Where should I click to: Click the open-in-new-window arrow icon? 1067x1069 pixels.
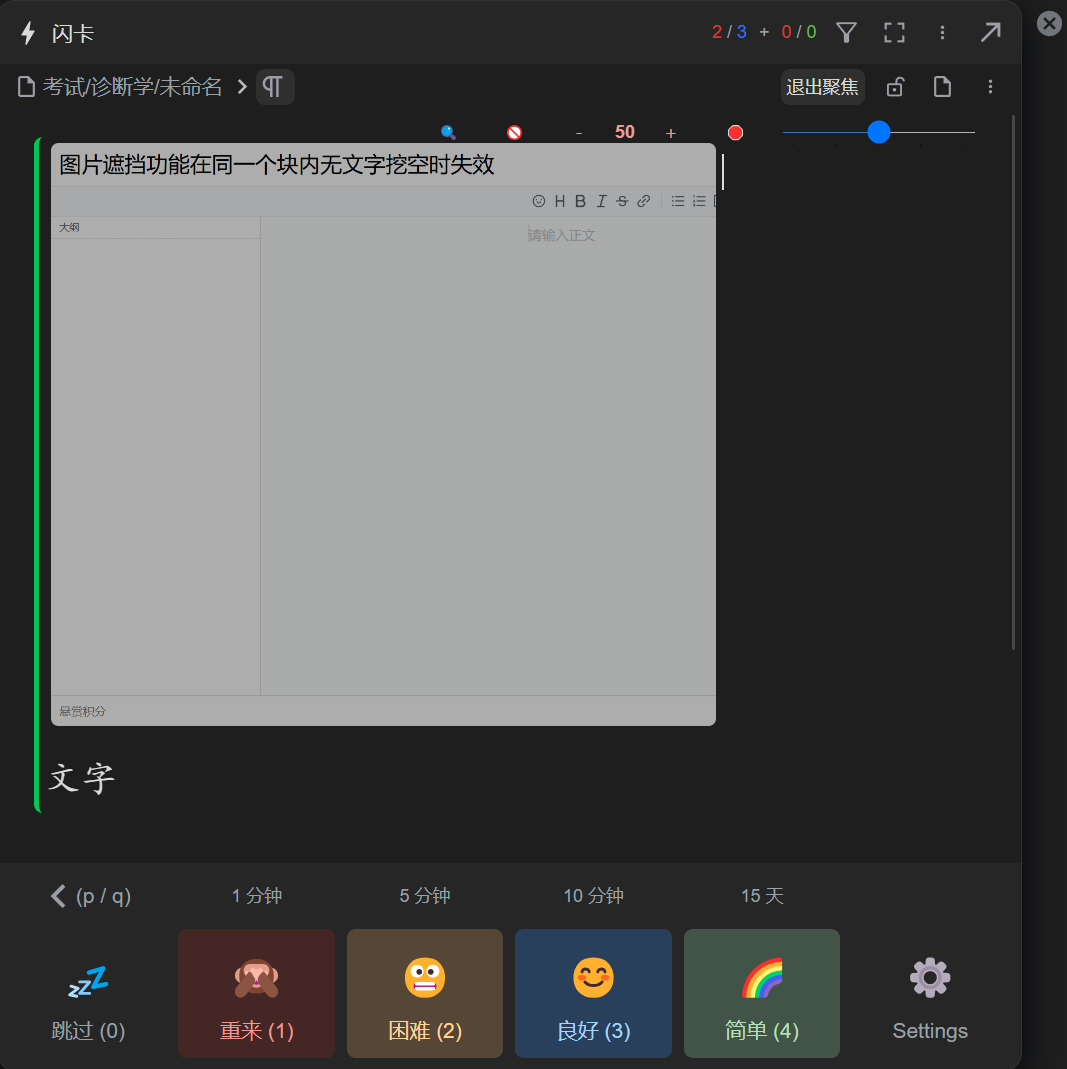[x=991, y=32]
